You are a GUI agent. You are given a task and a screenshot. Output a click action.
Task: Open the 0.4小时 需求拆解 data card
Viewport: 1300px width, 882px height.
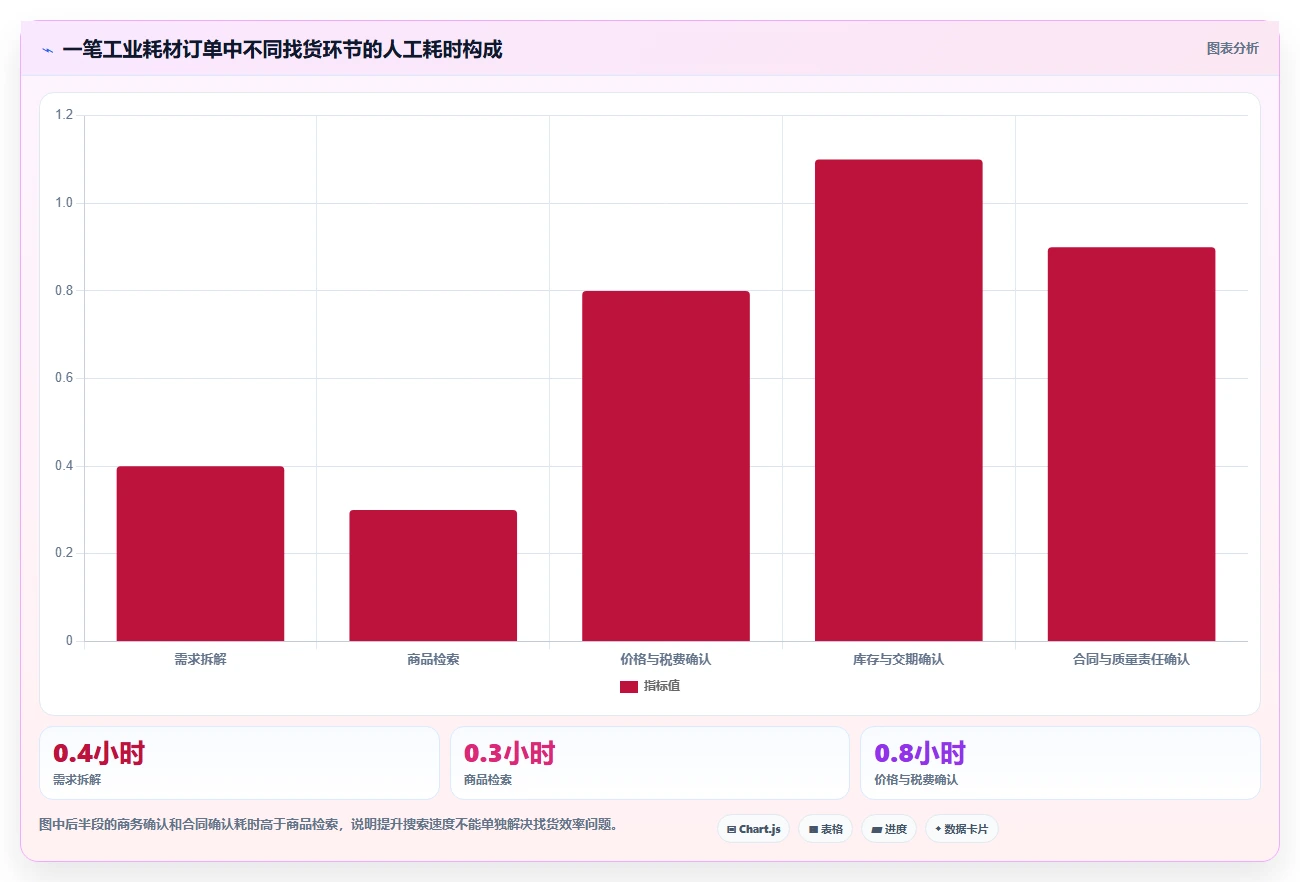[x=239, y=763]
